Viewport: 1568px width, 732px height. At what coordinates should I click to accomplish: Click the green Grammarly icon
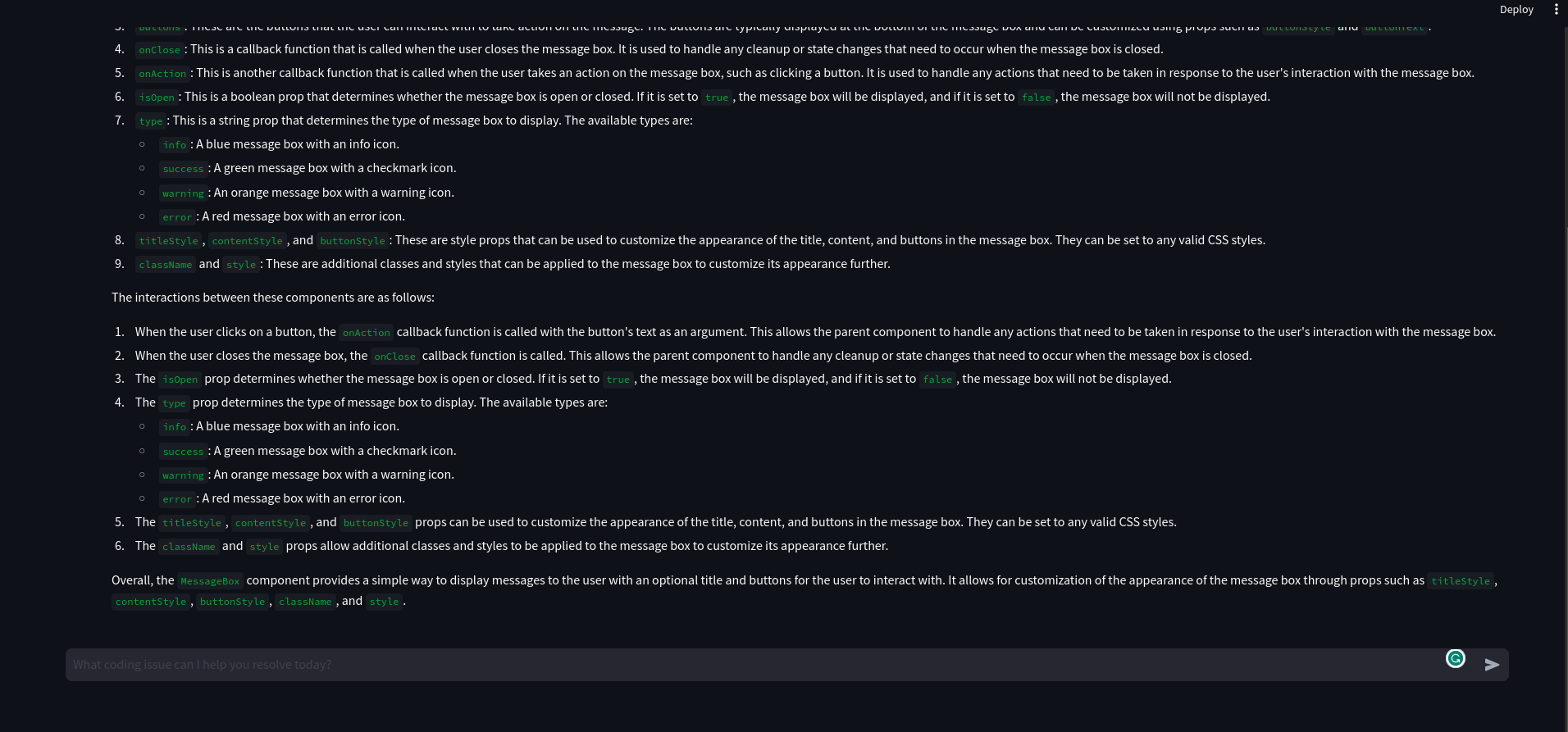tap(1456, 658)
